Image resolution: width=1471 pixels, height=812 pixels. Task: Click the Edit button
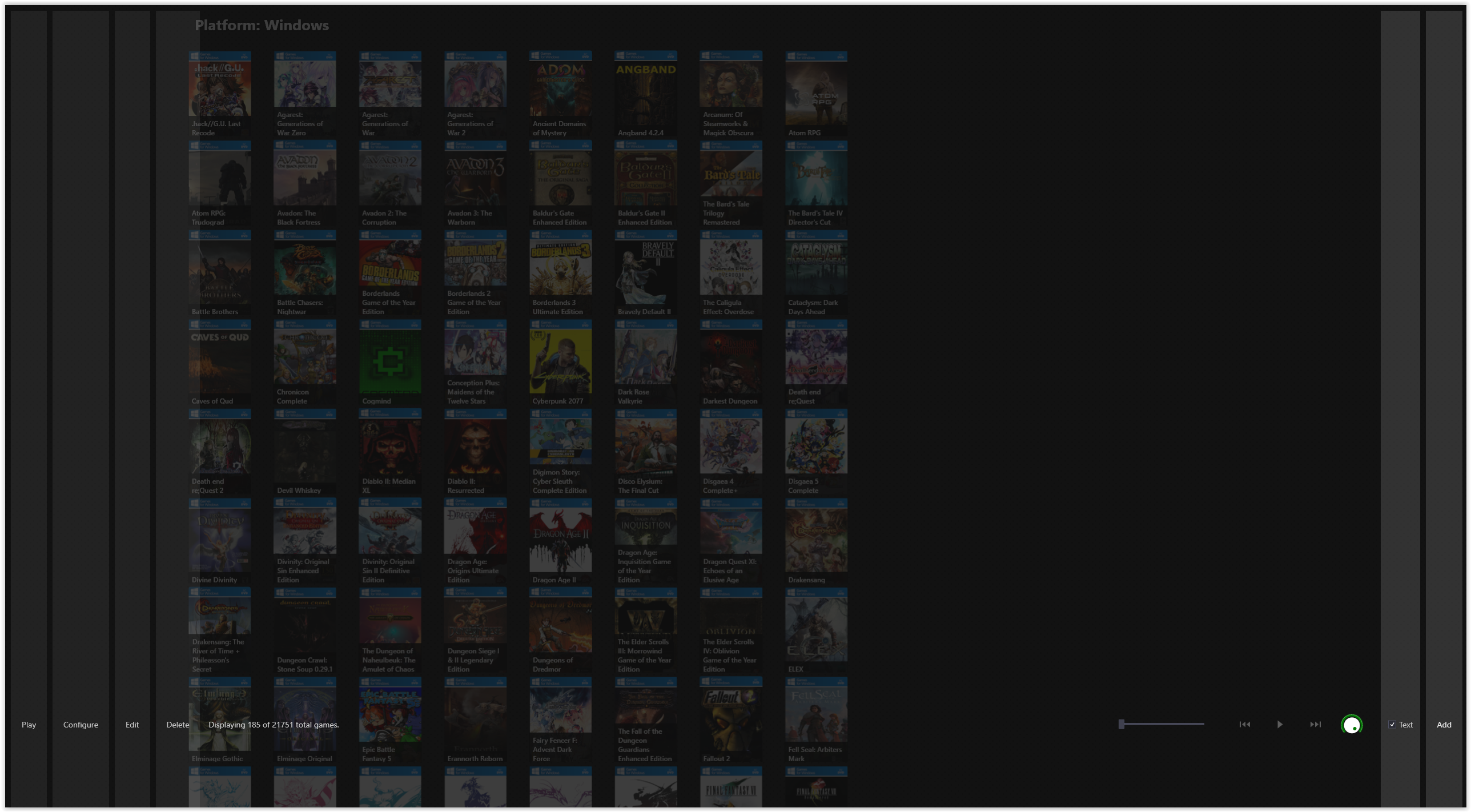click(132, 725)
